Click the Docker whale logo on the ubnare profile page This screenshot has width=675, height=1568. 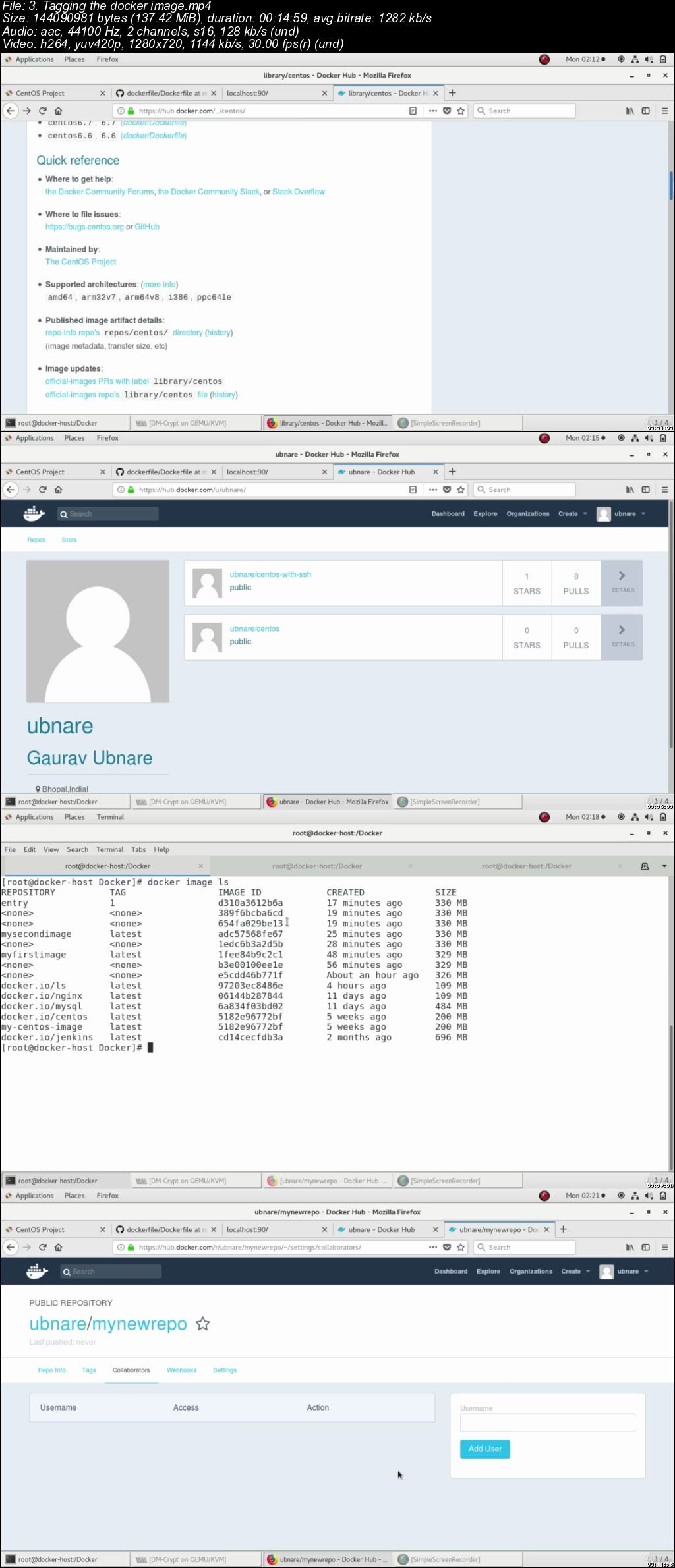(34, 513)
